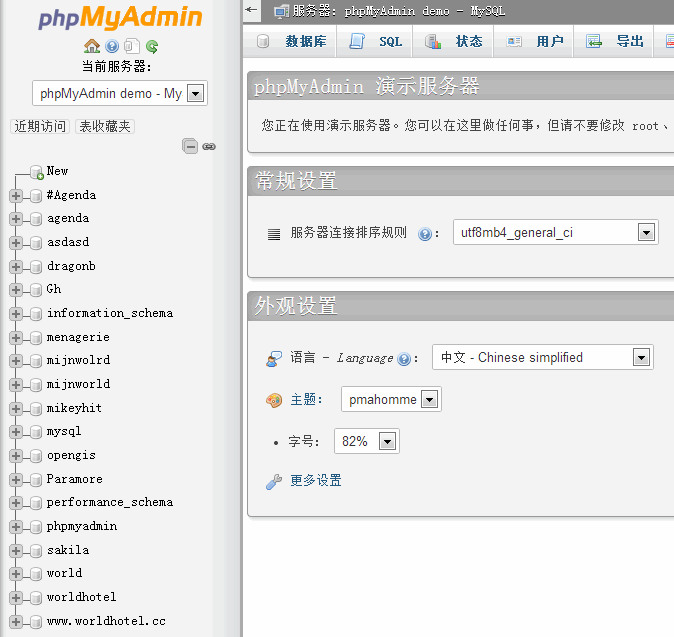
Task: Expand the agenda database node
Action: click(x=15, y=219)
